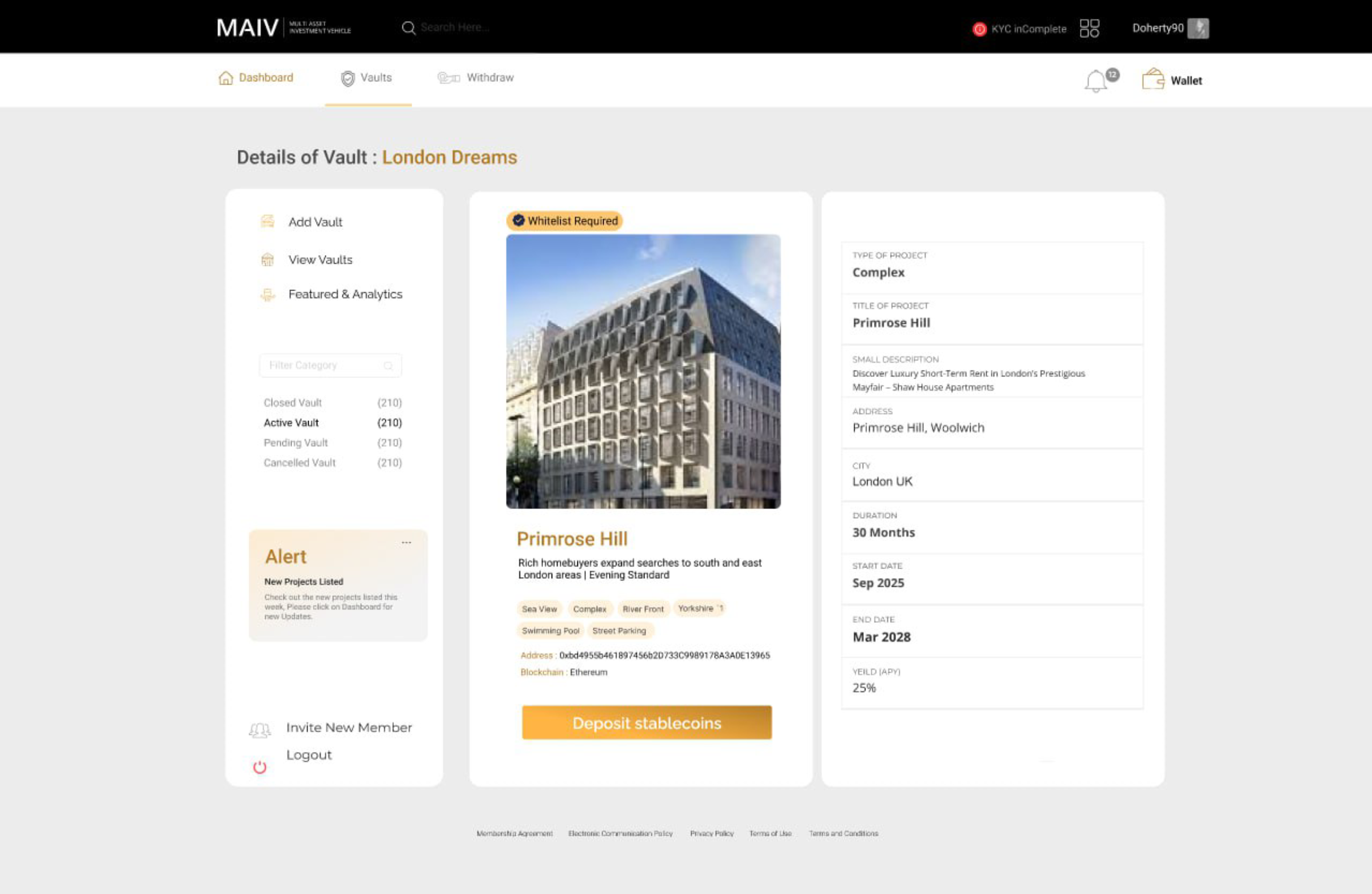Image resolution: width=1372 pixels, height=894 pixels.
Task: Click the Withdraw key icon
Action: point(449,77)
